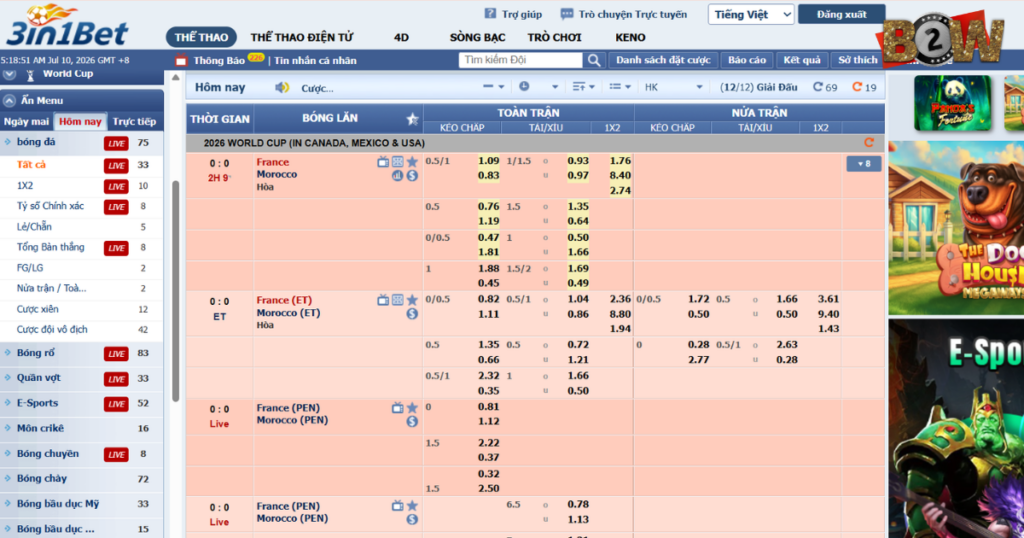Open the sort order dropdown
The width and height of the screenshot is (1024, 538).
coord(583,87)
